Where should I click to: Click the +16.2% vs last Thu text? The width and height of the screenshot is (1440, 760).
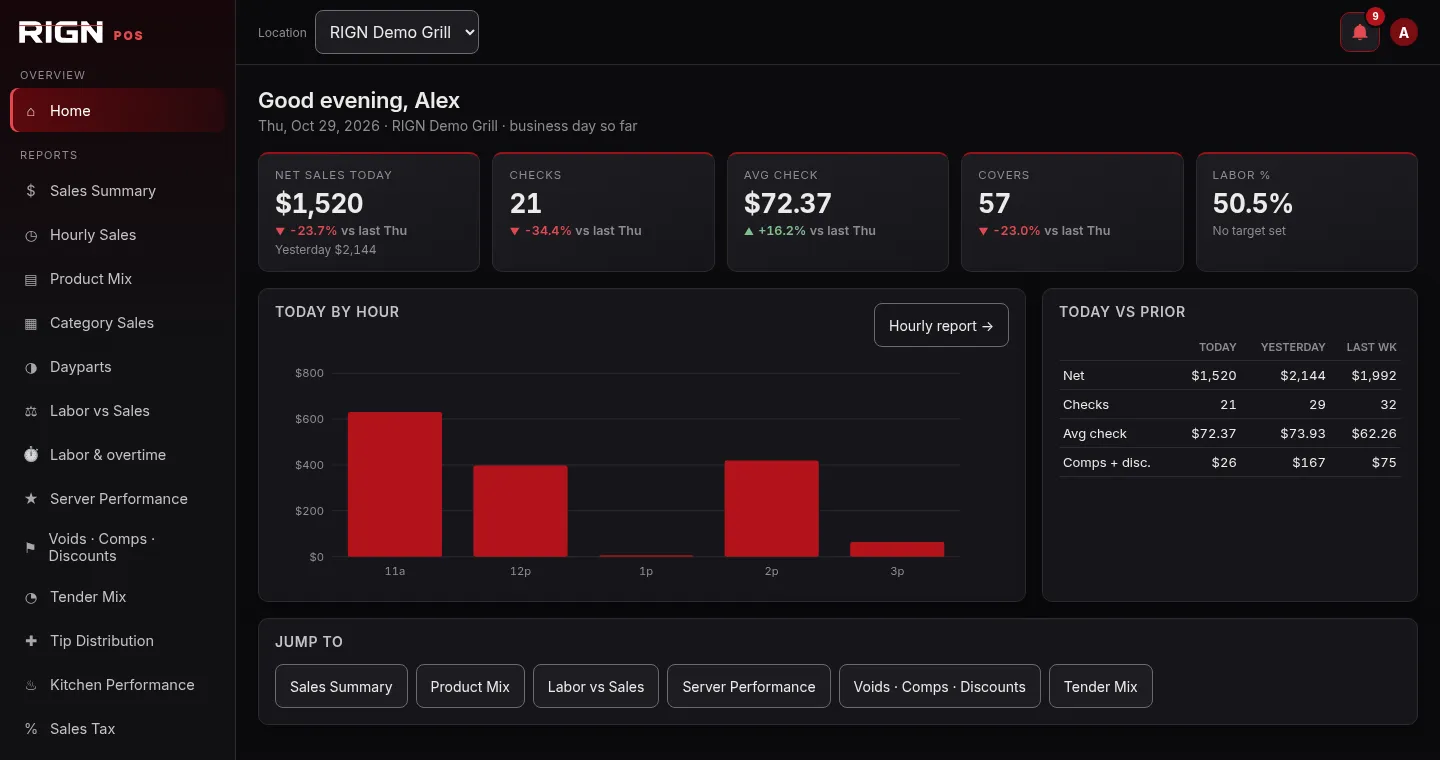pyautogui.click(x=810, y=231)
